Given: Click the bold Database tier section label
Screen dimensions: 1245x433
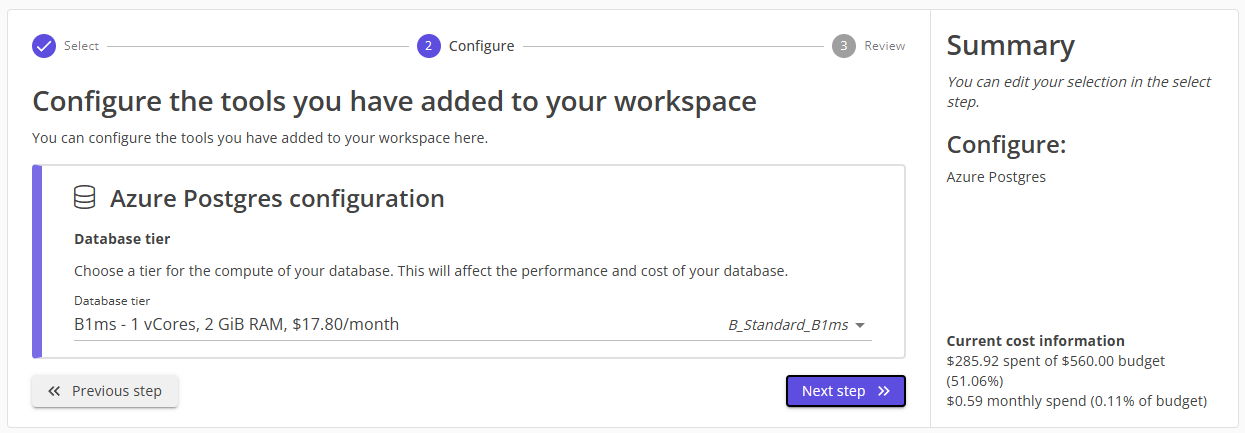Looking at the screenshot, I should tap(122, 239).
